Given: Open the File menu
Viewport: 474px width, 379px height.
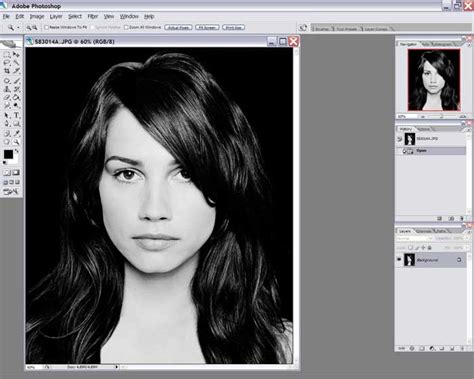Looking at the screenshot, I should pyautogui.click(x=6, y=16).
